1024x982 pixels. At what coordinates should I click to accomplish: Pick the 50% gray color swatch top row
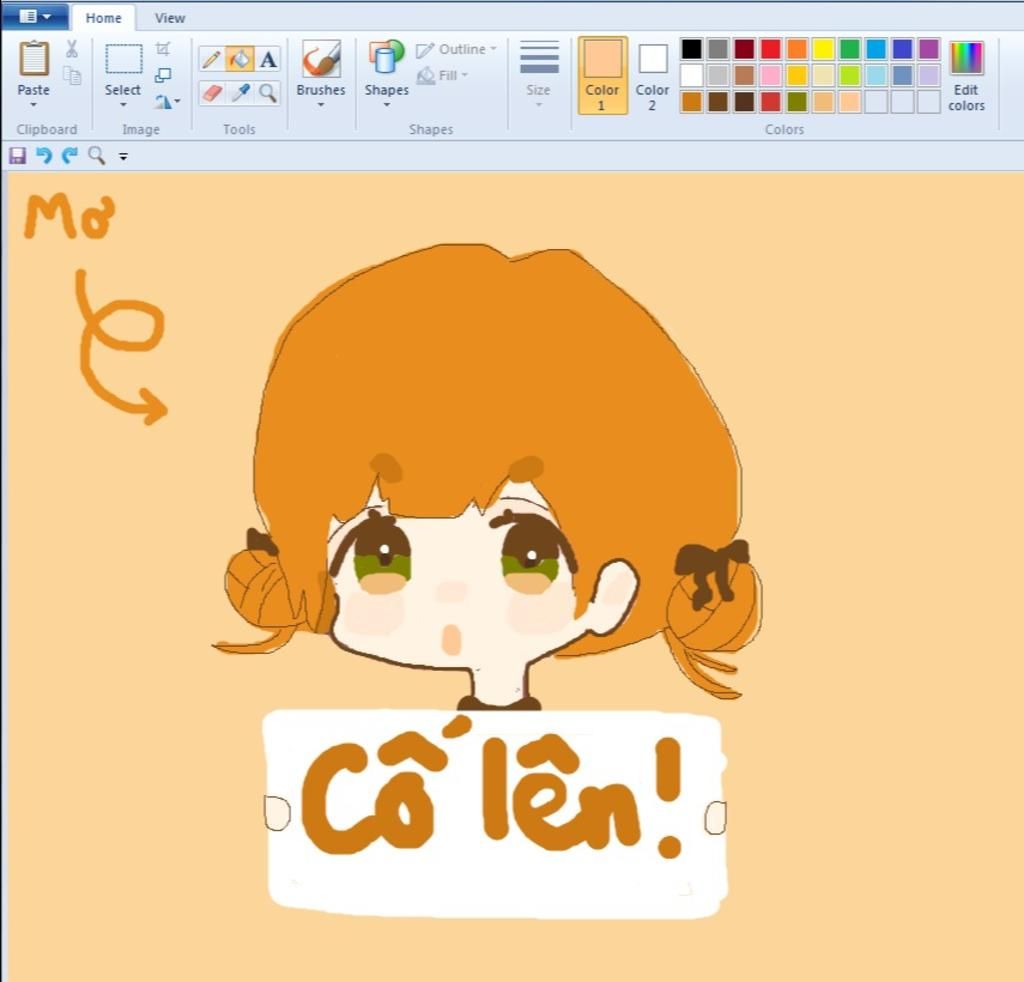click(x=718, y=48)
